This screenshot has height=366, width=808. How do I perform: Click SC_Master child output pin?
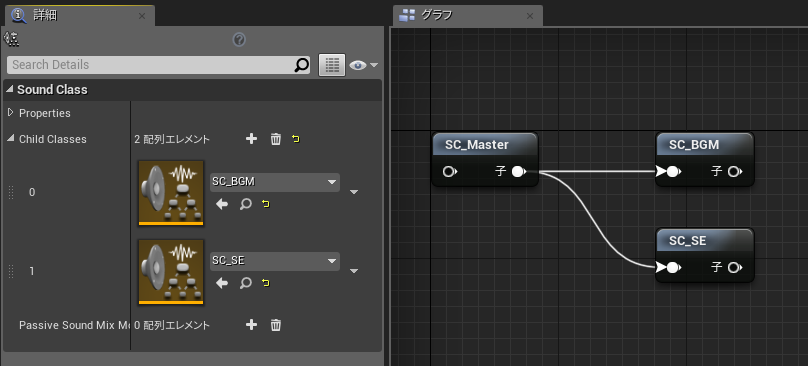pyautogui.click(x=519, y=172)
